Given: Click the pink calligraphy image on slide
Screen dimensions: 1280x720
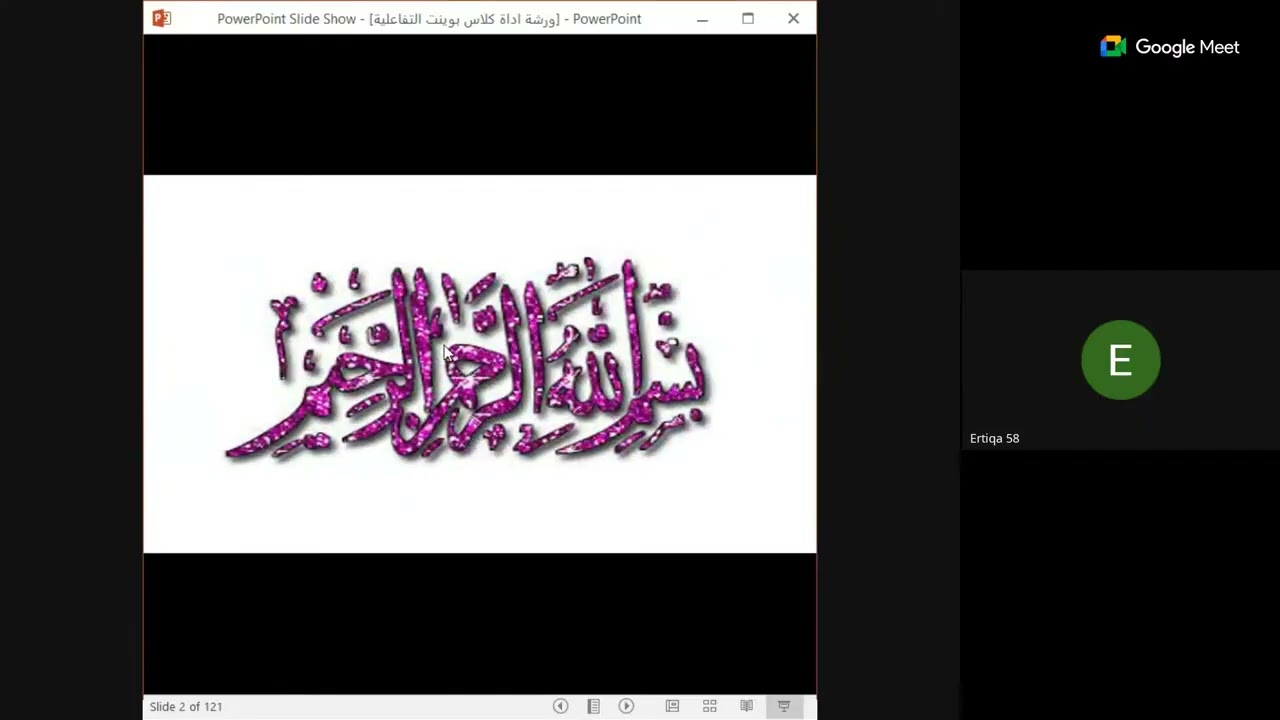Looking at the screenshot, I should click(x=467, y=360).
